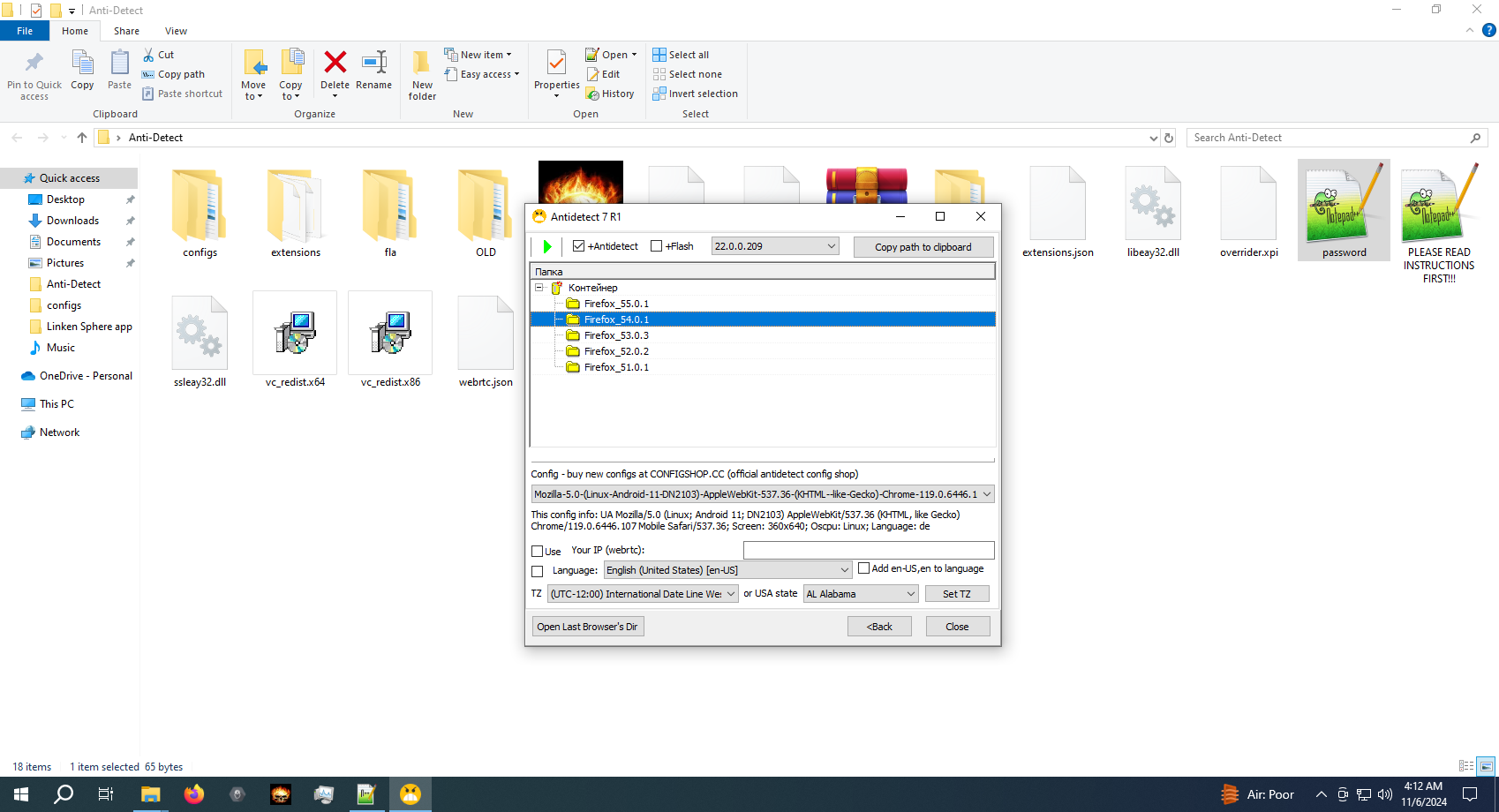Click the Rename icon in ribbon
1499x812 pixels.
coord(373,63)
